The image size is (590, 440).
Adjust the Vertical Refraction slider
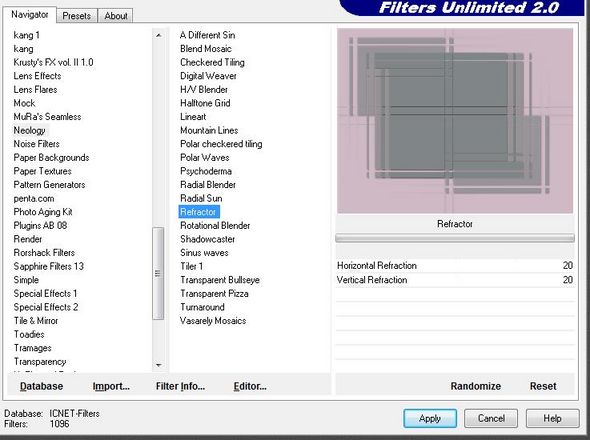pyautogui.click(x=455, y=280)
